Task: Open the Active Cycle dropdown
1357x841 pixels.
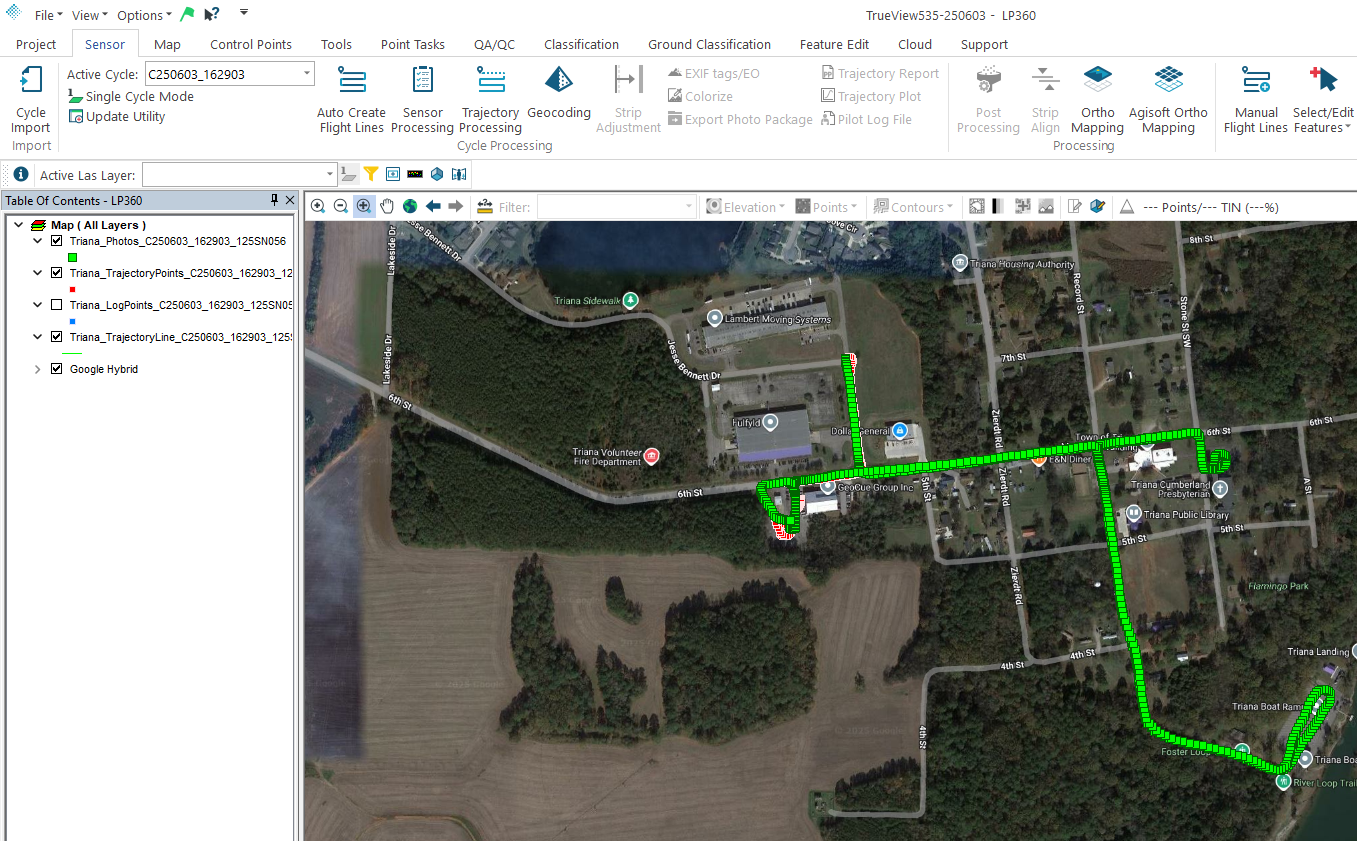Action: 306,74
